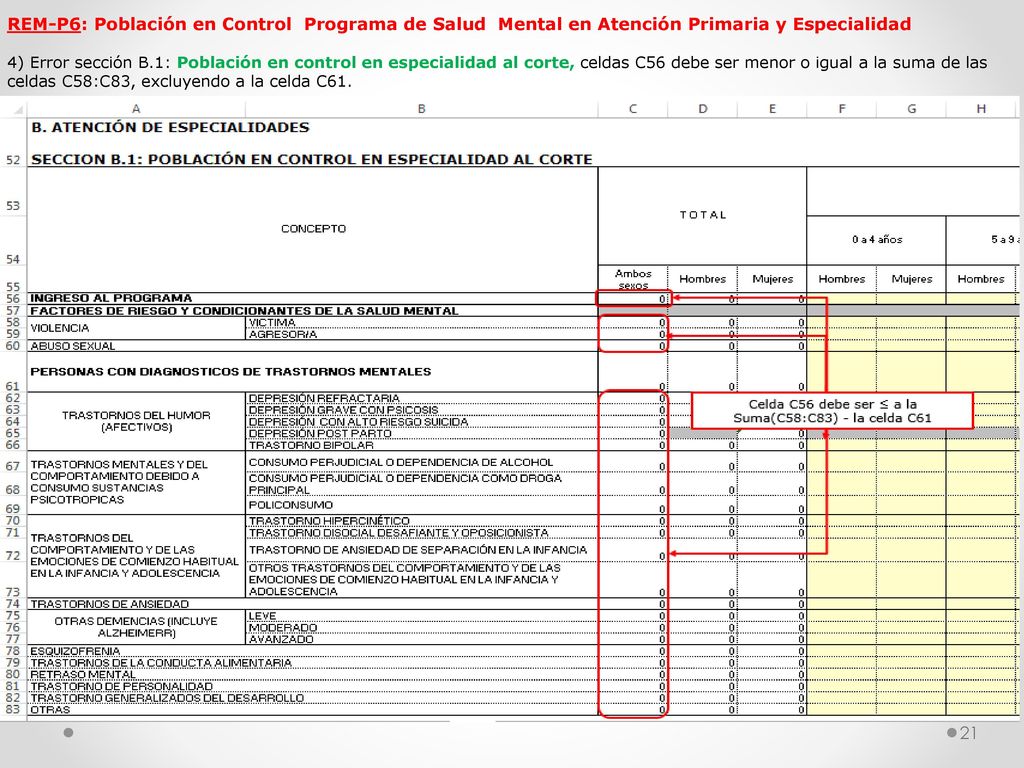Click the 'DEPRESIÓN REFRACTARIA' cell
This screenshot has height=768, width=1024.
click(x=422, y=398)
